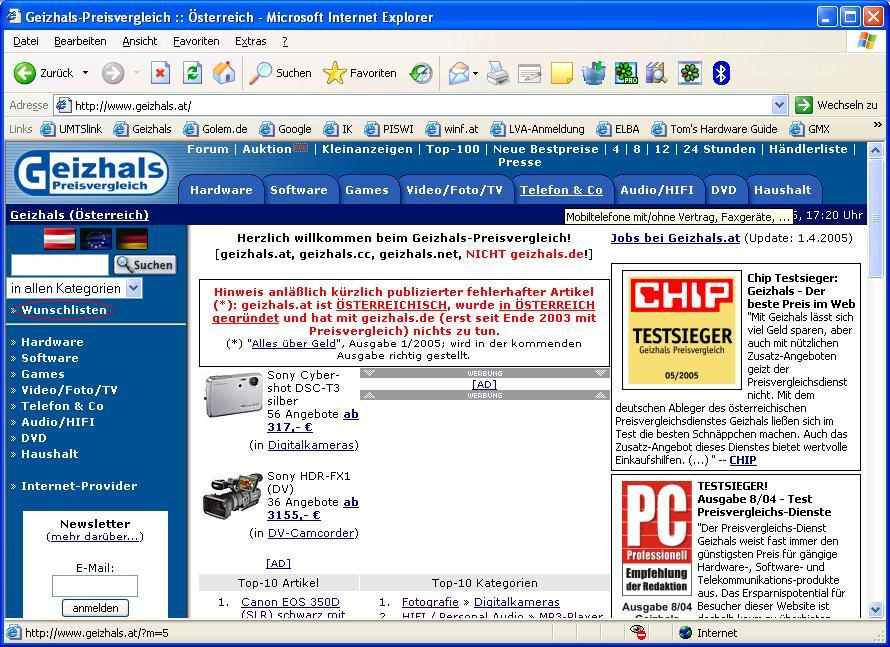Select the Austrian flag icon
890x647 pixels.
[60, 239]
